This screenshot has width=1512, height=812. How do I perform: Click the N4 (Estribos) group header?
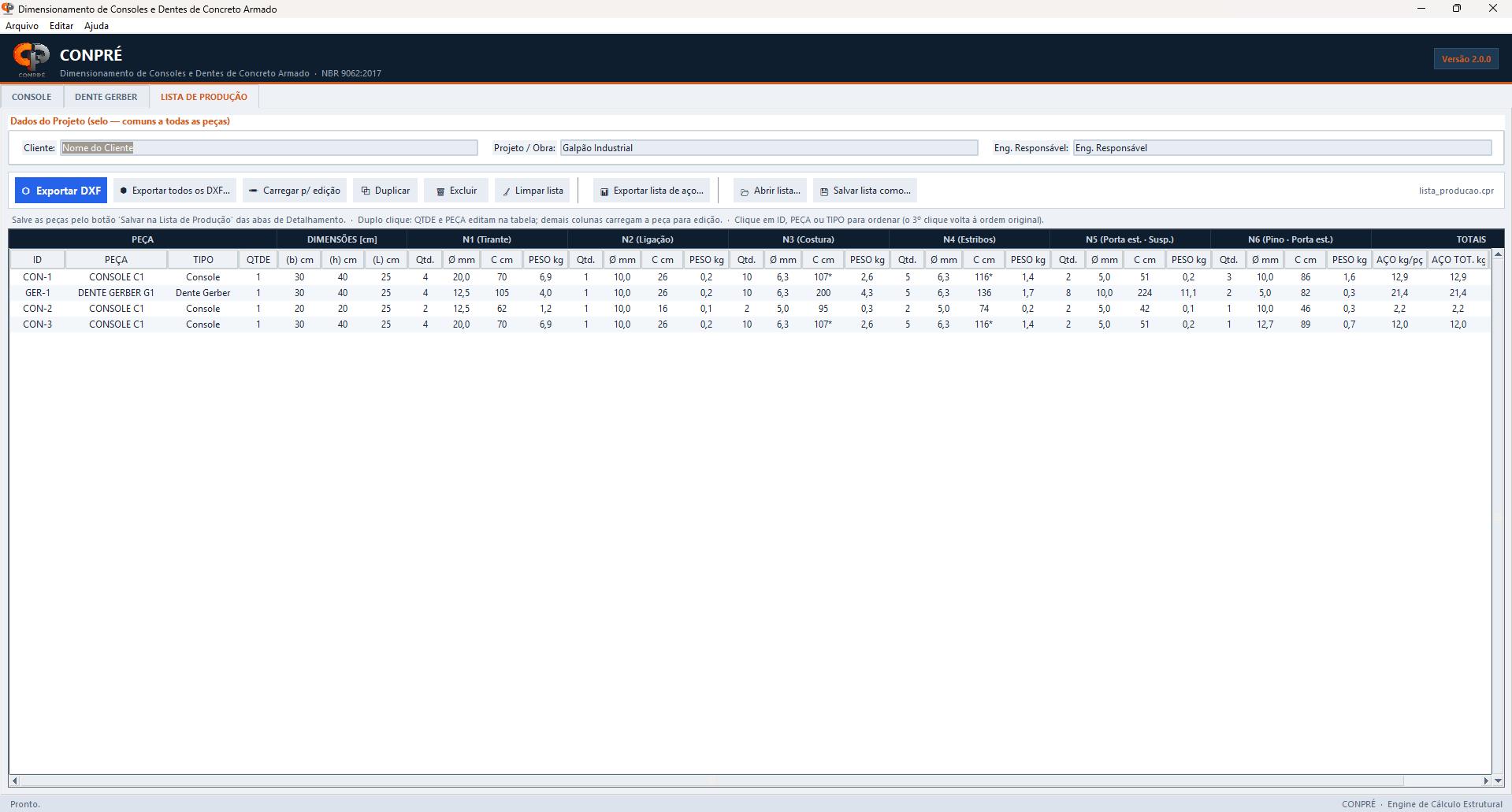(969, 239)
